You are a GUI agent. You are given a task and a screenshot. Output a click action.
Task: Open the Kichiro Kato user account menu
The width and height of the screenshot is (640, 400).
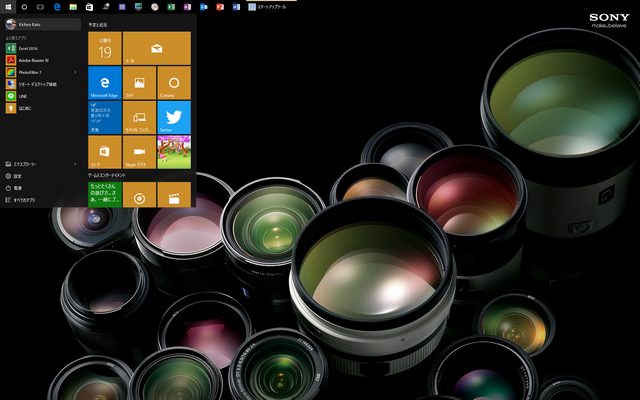(x=43, y=24)
